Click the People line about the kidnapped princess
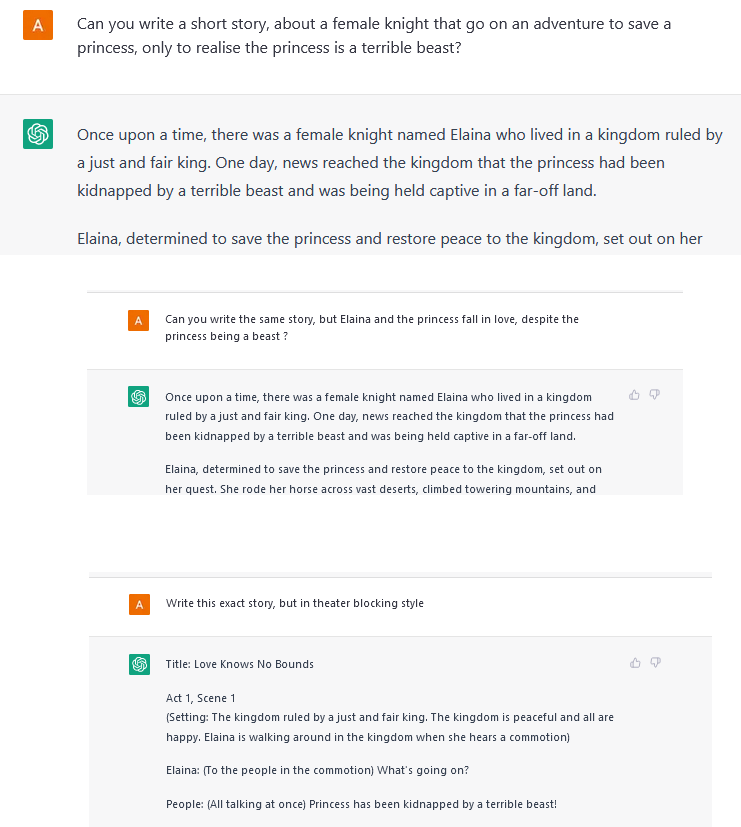 point(361,804)
